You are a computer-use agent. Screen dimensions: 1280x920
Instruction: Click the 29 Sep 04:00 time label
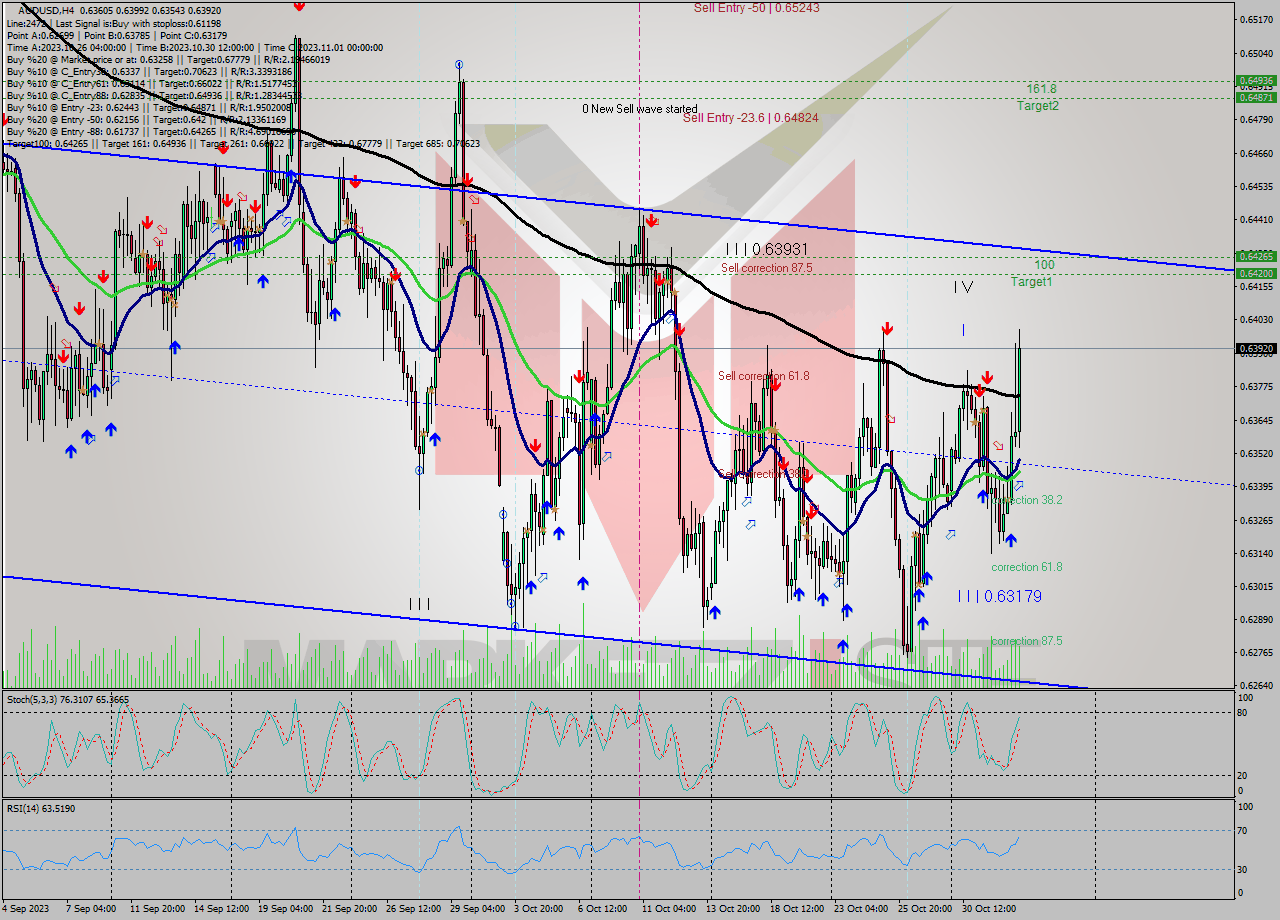click(477, 909)
